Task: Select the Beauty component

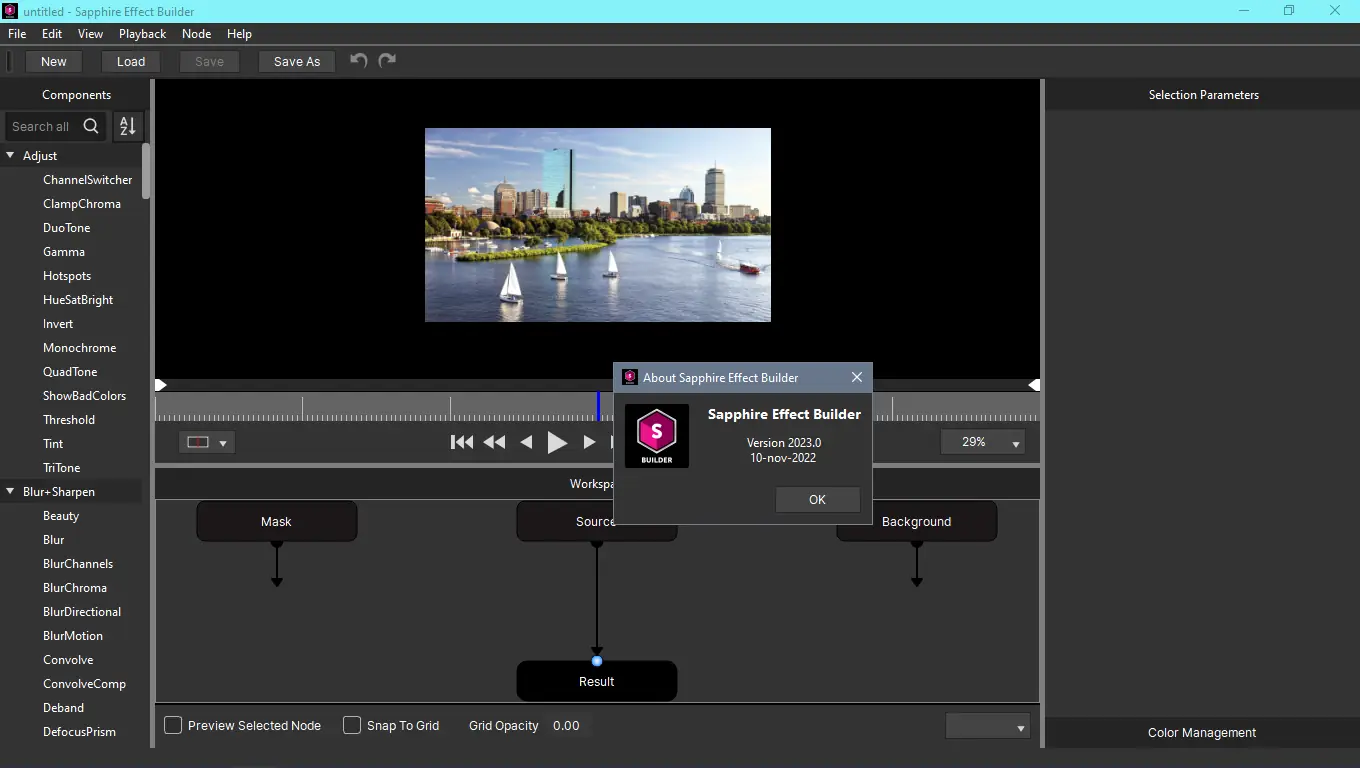Action: click(61, 516)
